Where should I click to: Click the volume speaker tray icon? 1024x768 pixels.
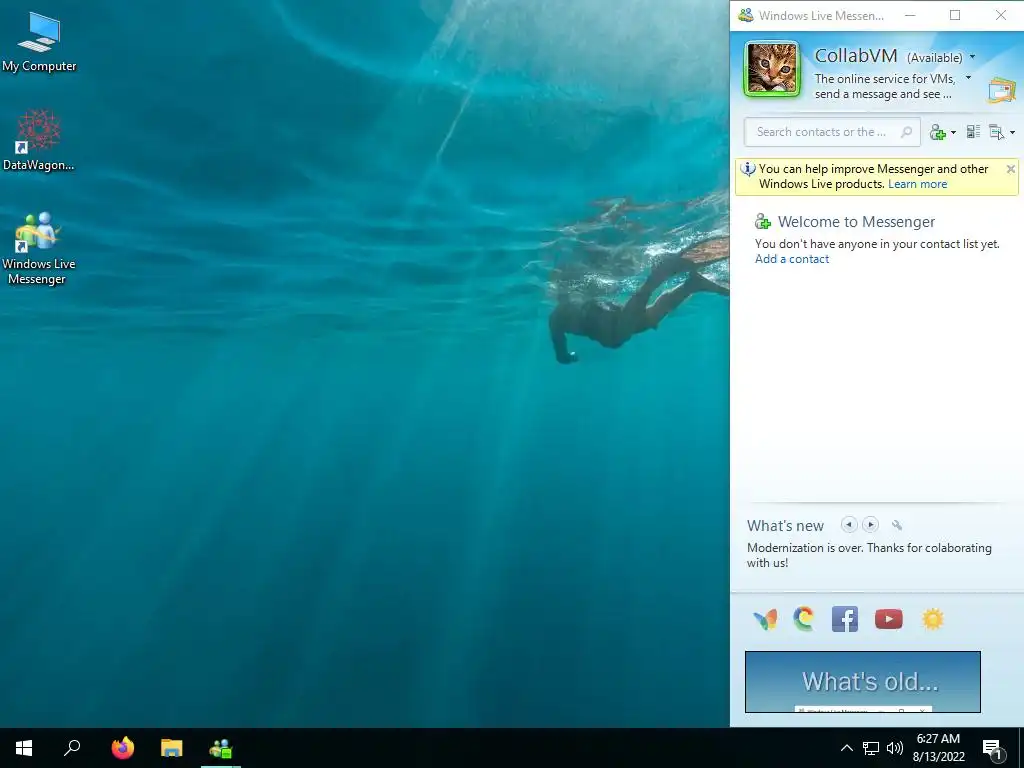(895, 748)
